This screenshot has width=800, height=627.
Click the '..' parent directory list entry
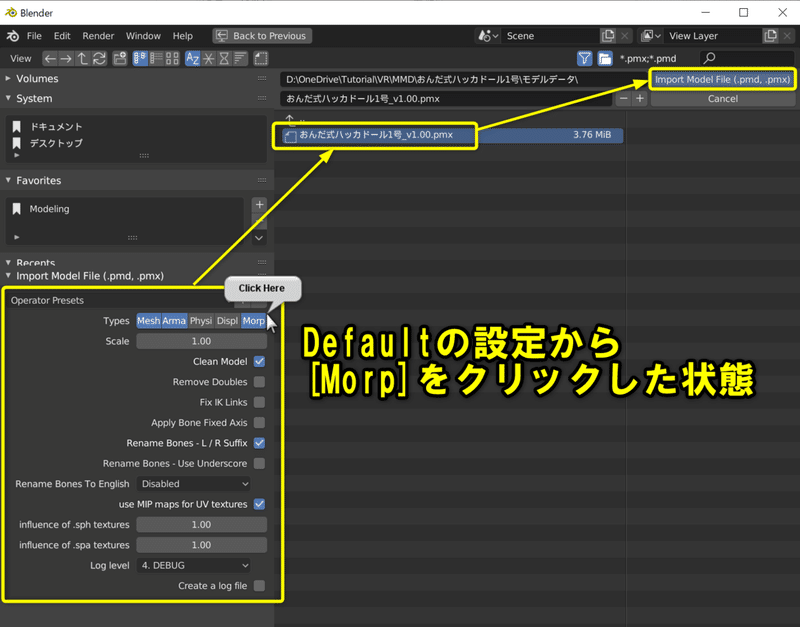click(295, 120)
